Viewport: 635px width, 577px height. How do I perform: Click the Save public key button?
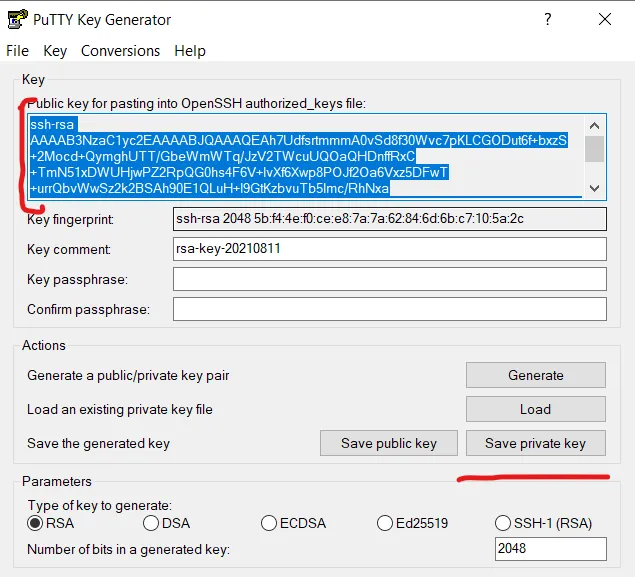click(x=389, y=443)
